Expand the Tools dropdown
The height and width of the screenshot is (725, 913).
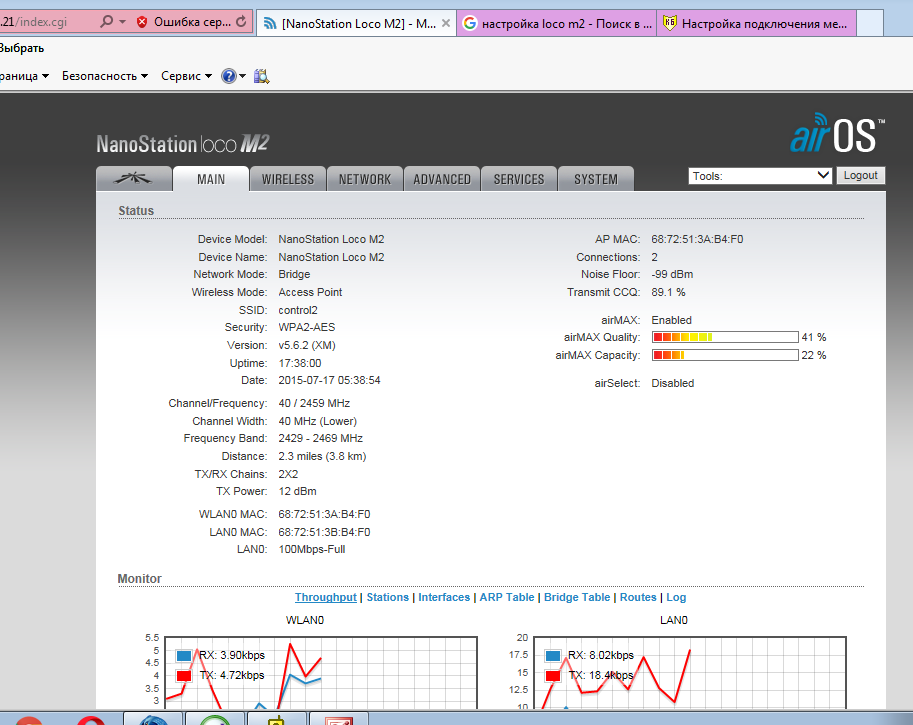pyautogui.click(x=759, y=176)
